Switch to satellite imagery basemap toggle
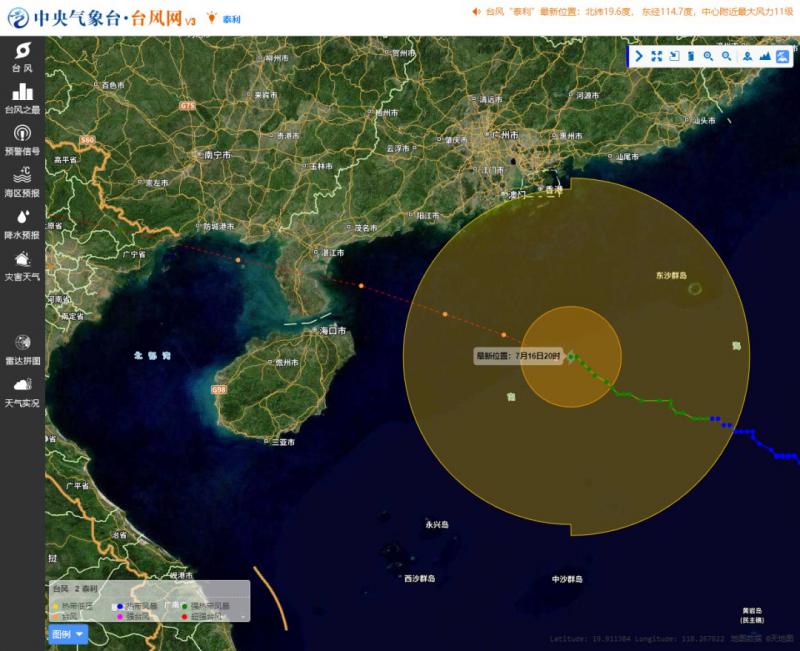Screen dimensions: 800x651 pyautogui.click(x=782, y=57)
